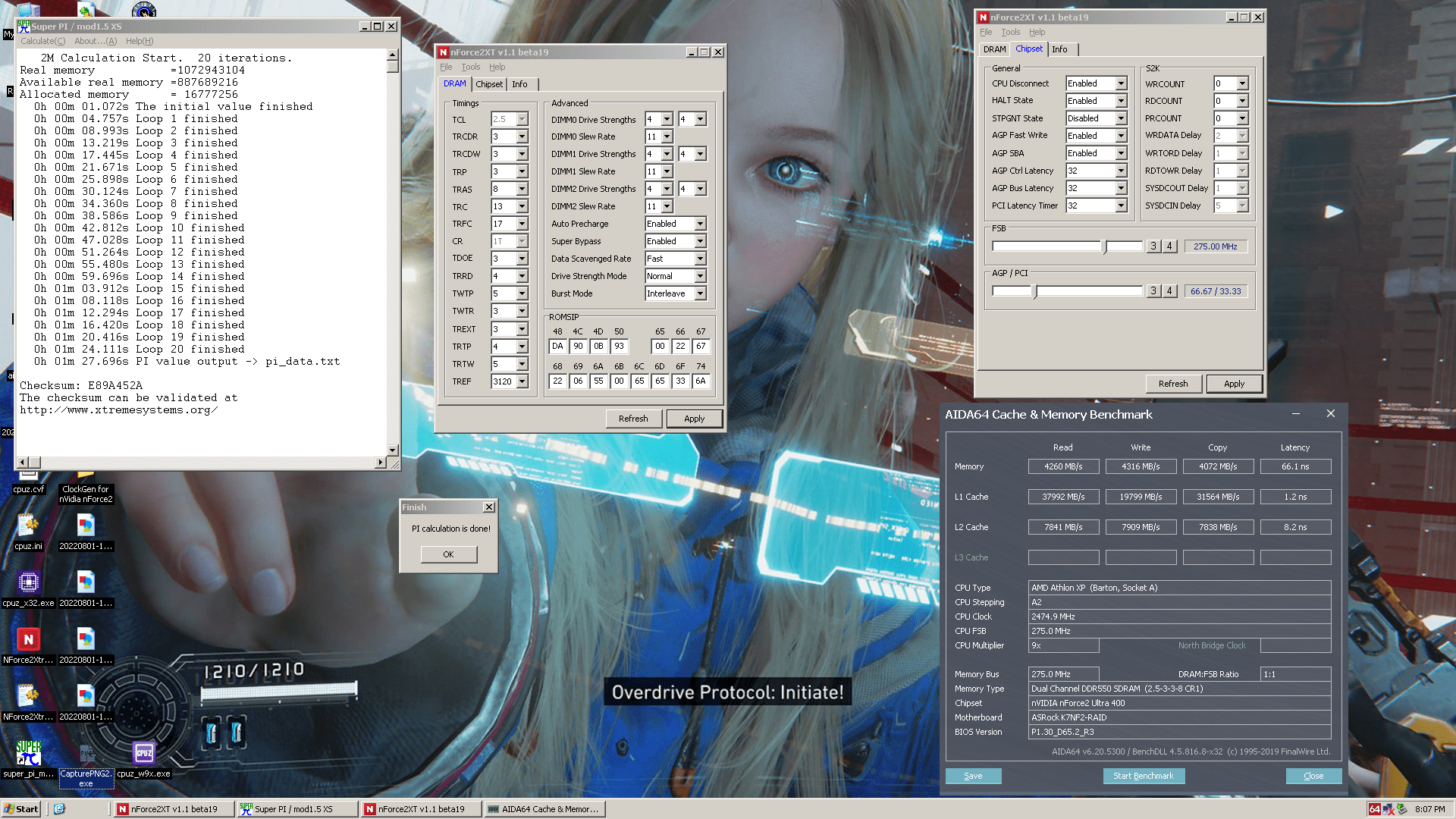Screen dimensions: 1456x819
Task: Click the AGP / PCI slider handle
Action: [1035, 291]
